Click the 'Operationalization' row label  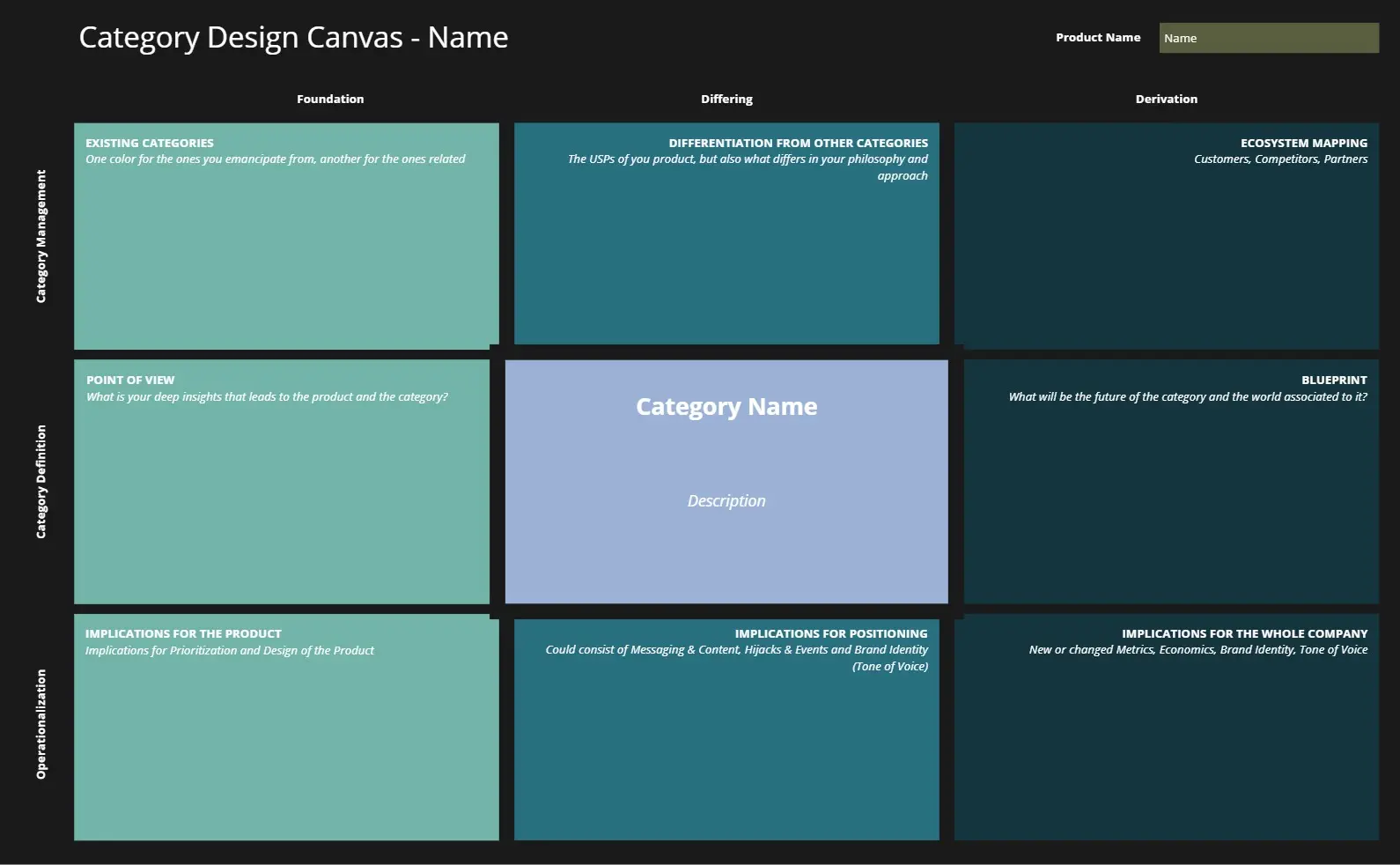[41, 724]
